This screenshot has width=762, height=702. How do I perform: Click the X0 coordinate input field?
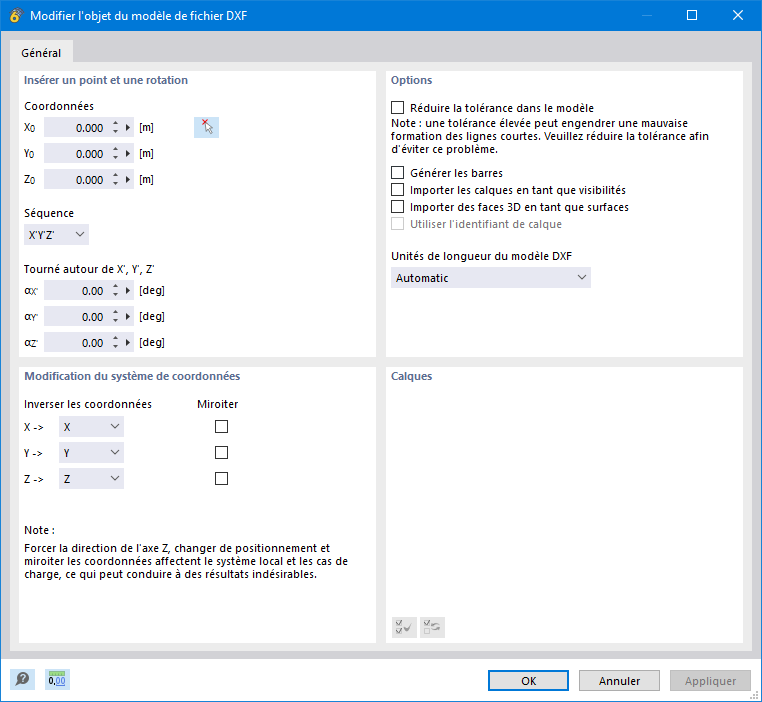click(77, 128)
